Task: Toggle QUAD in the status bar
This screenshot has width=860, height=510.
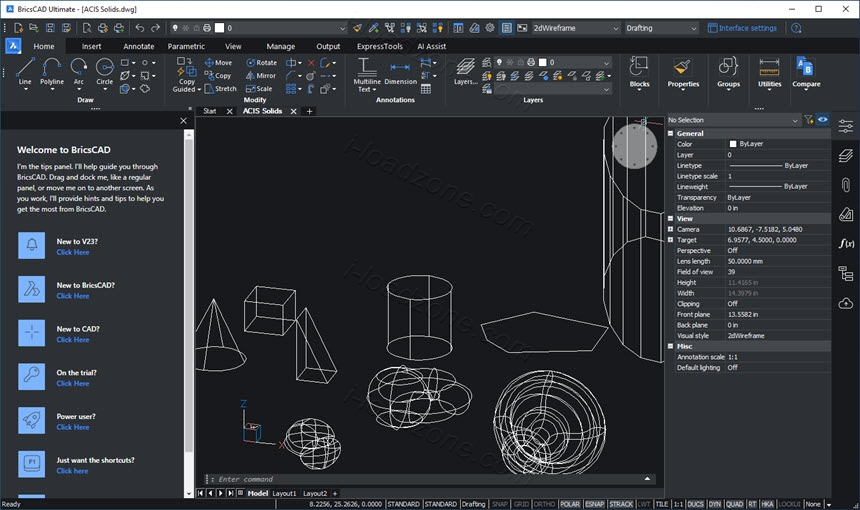Action: 734,504
